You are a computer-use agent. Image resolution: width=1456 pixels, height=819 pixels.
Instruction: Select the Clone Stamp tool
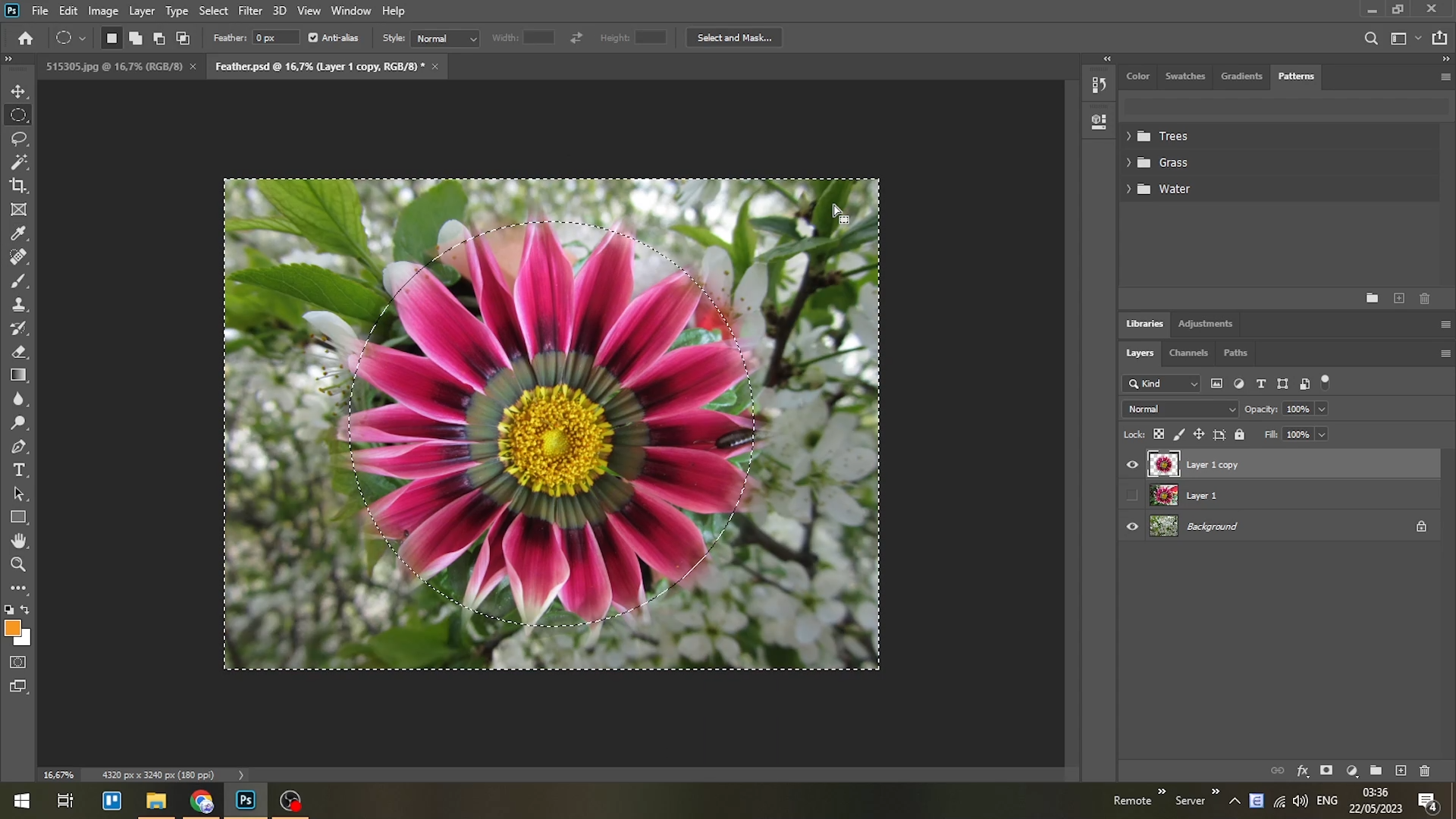pyautogui.click(x=18, y=304)
